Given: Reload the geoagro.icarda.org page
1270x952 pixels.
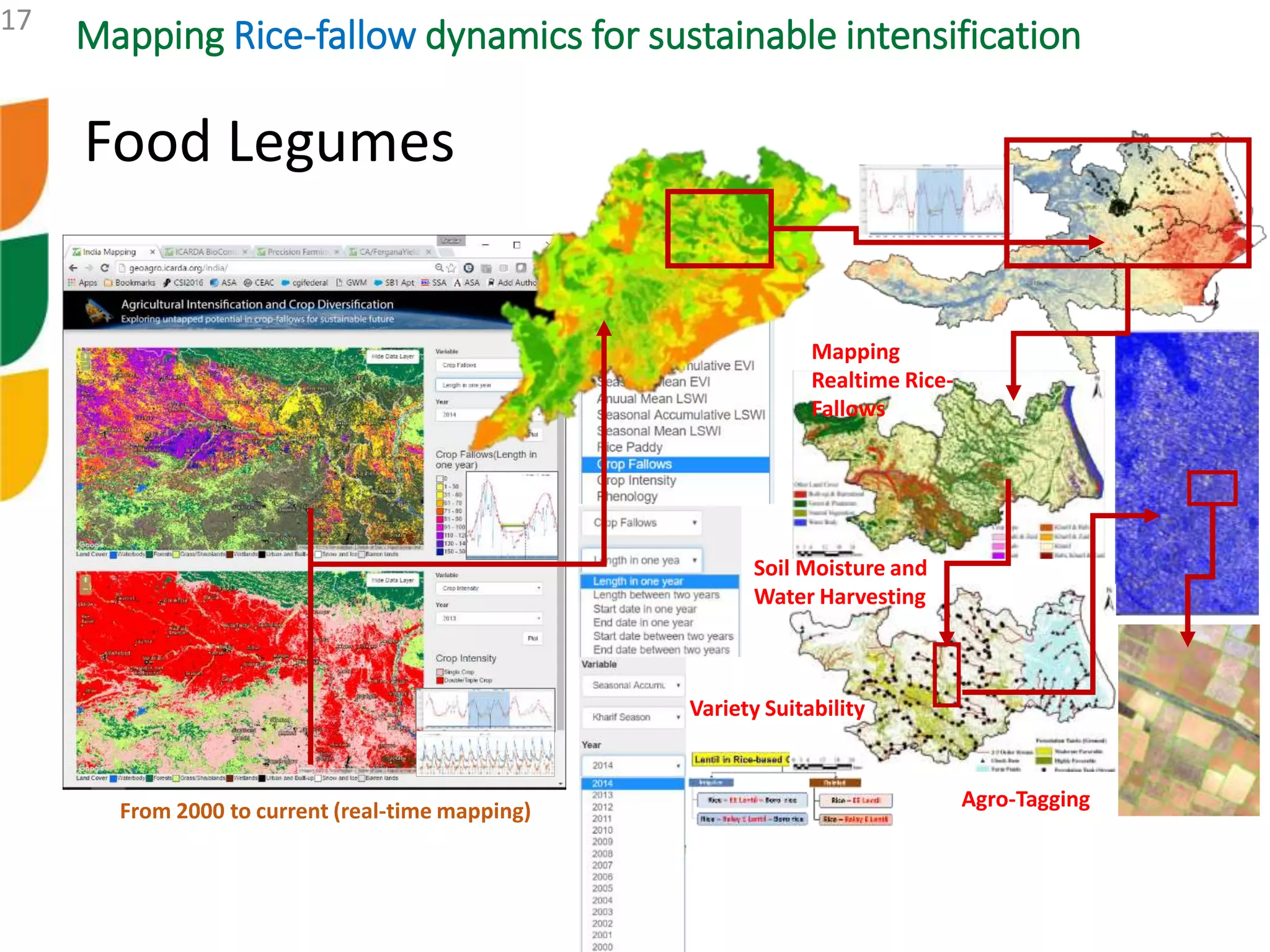Looking at the screenshot, I should click(105, 268).
